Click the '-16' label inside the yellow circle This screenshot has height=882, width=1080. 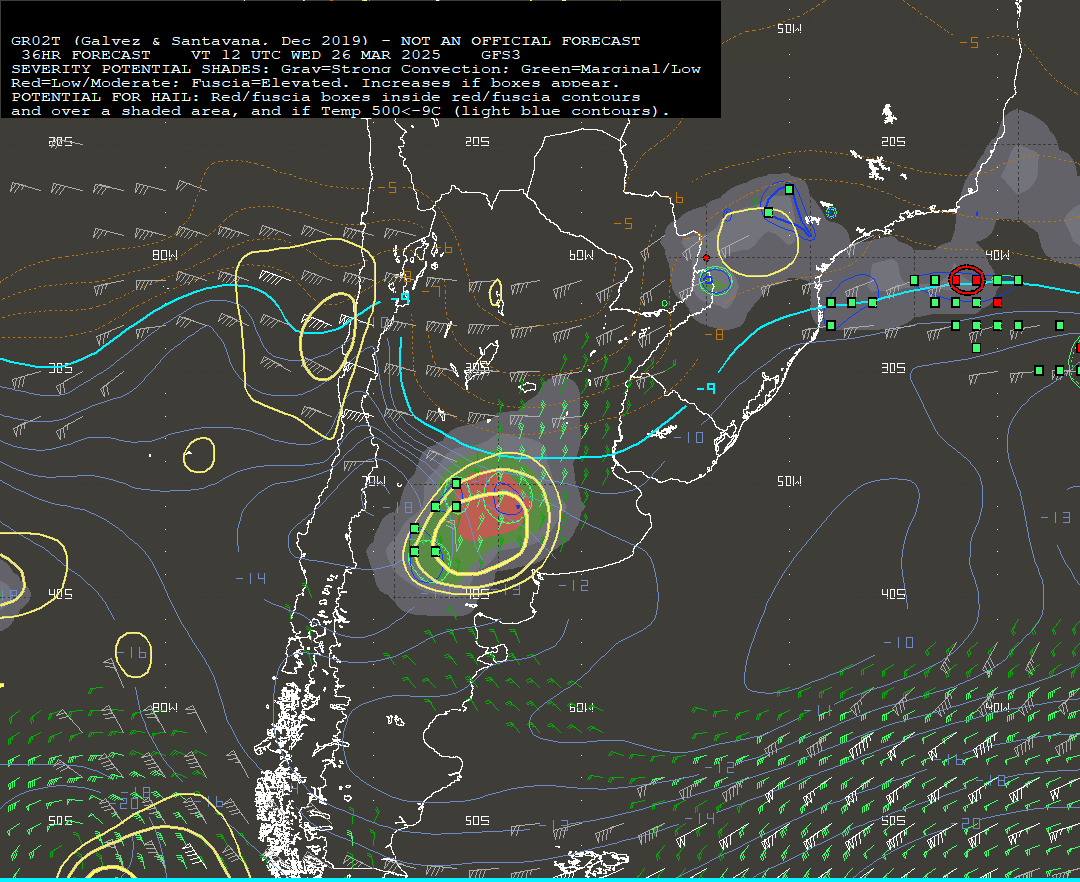(x=132, y=652)
